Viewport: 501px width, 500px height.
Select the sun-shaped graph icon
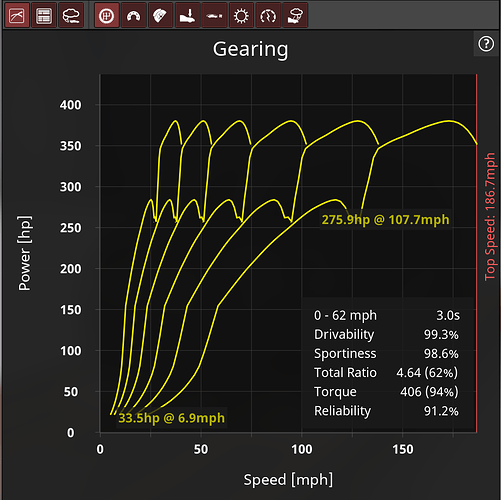[x=241, y=15]
